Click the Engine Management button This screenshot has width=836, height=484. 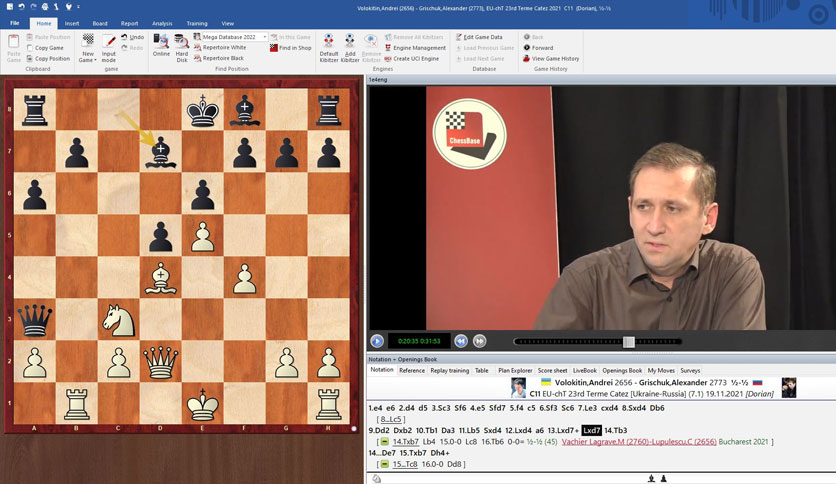pos(415,48)
